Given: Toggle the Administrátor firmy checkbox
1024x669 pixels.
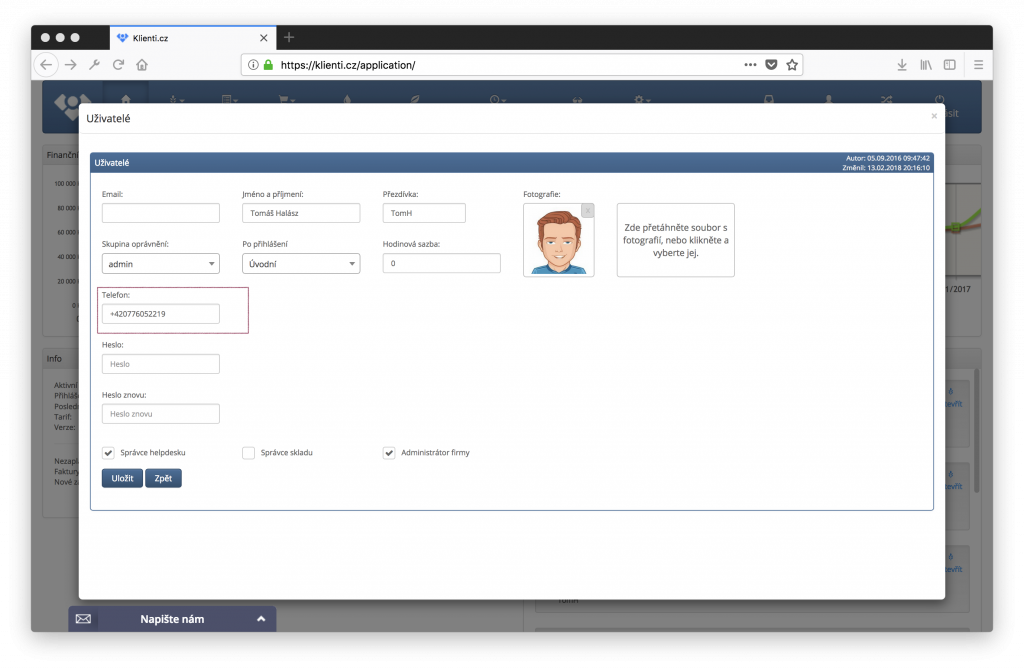Looking at the screenshot, I should tap(389, 453).
